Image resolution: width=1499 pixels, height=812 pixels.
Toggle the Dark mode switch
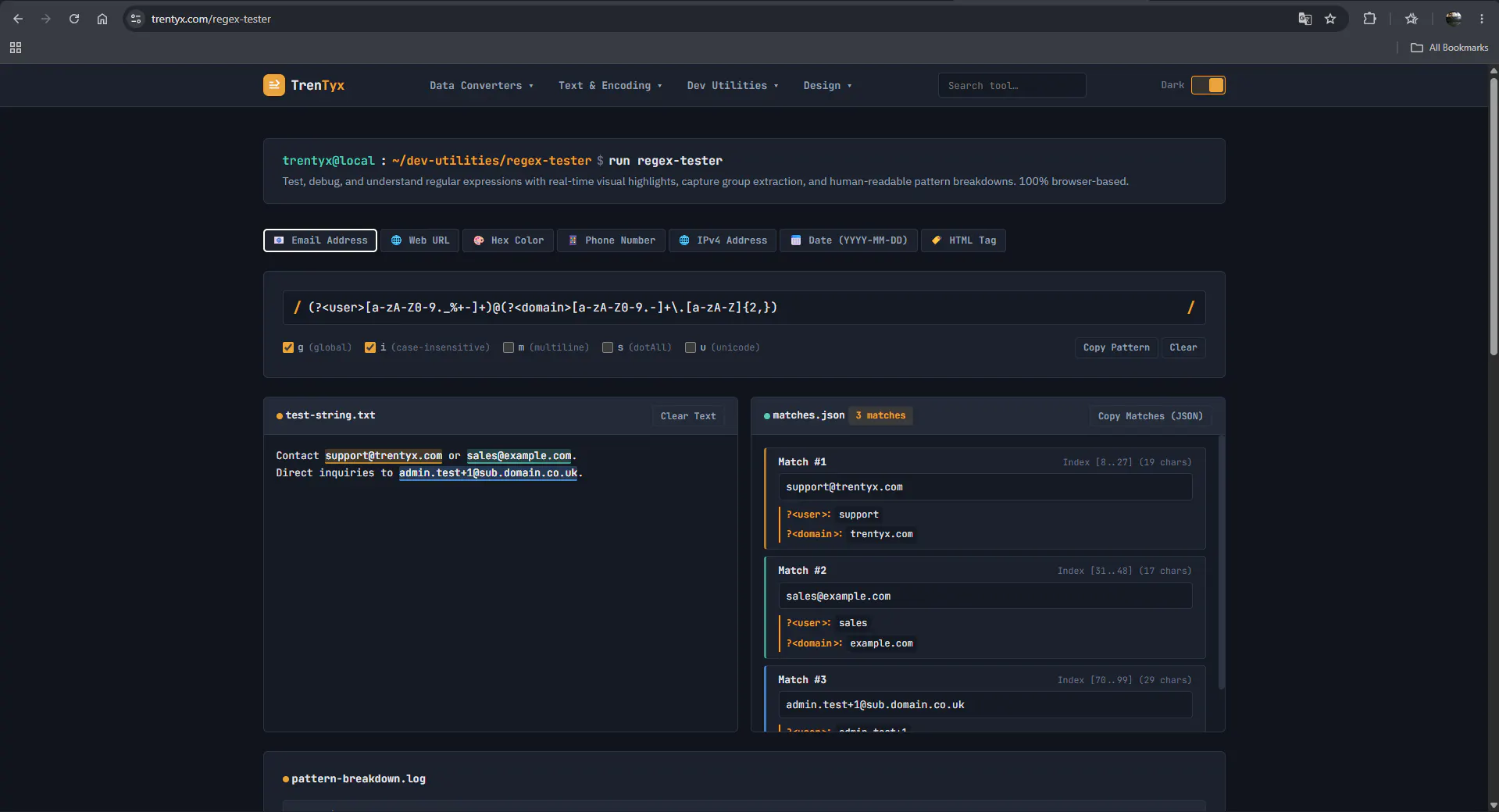[1208, 85]
